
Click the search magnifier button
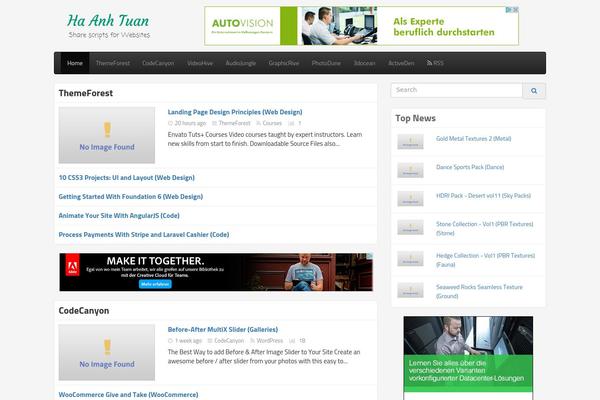534,91
